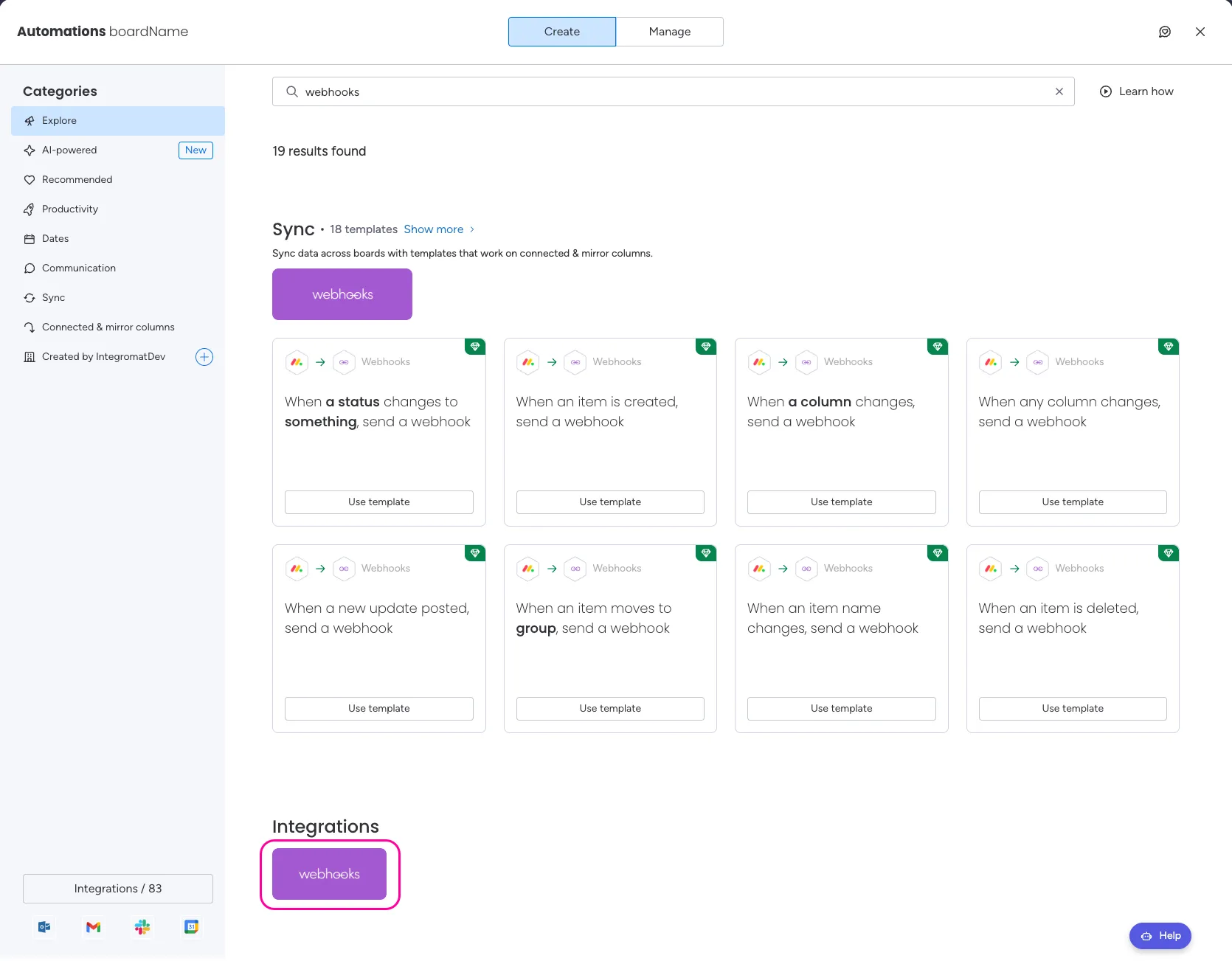
Task: Open the webhooks tile under Sync
Action: [x=342, y=294]
